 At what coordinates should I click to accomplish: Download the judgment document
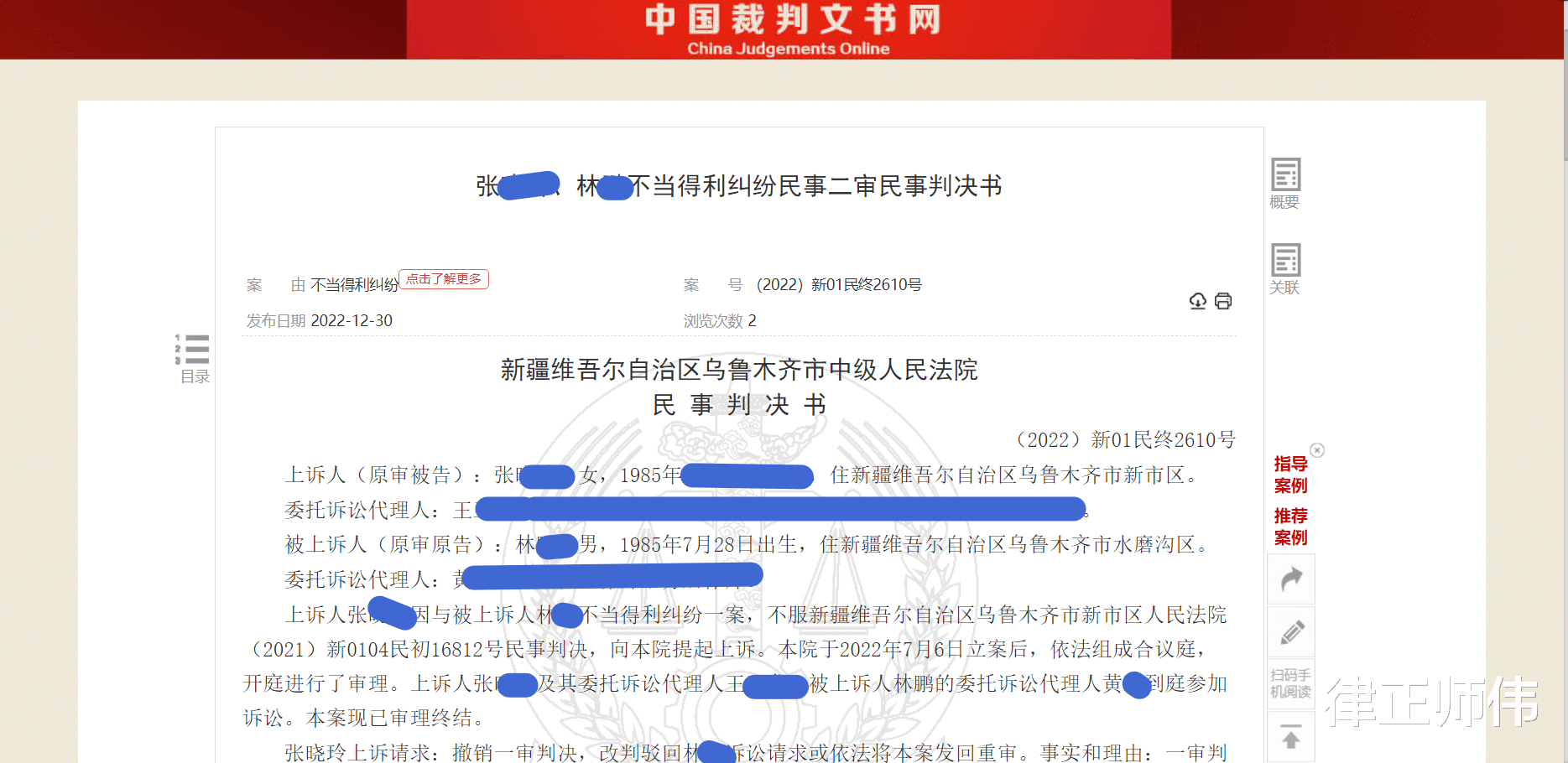(x=1198, y=301)
